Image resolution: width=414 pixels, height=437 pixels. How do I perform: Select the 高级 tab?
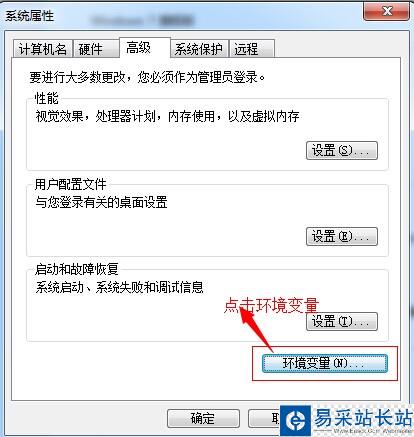145,48
